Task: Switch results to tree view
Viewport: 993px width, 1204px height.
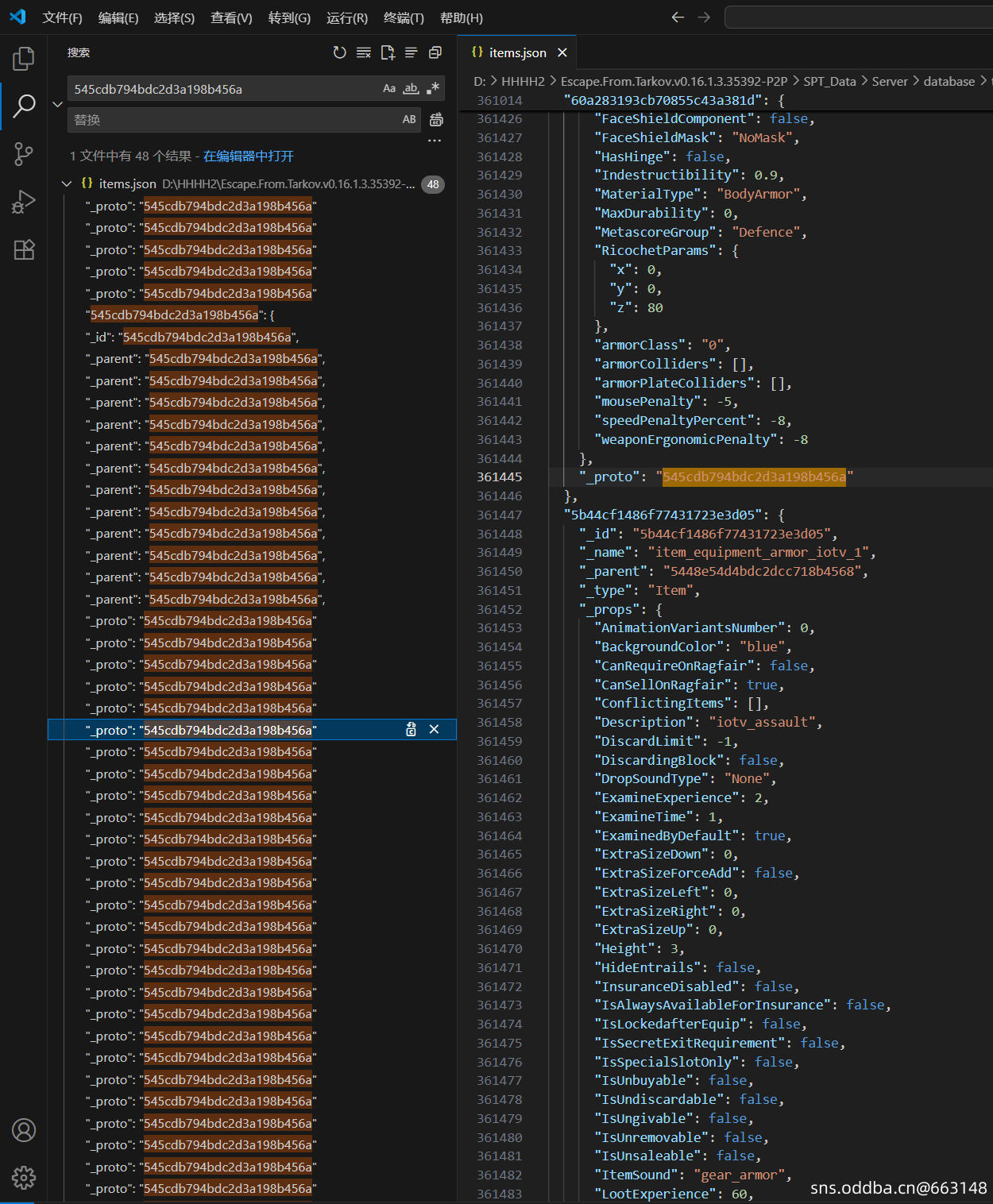Action: pos(411,52)
